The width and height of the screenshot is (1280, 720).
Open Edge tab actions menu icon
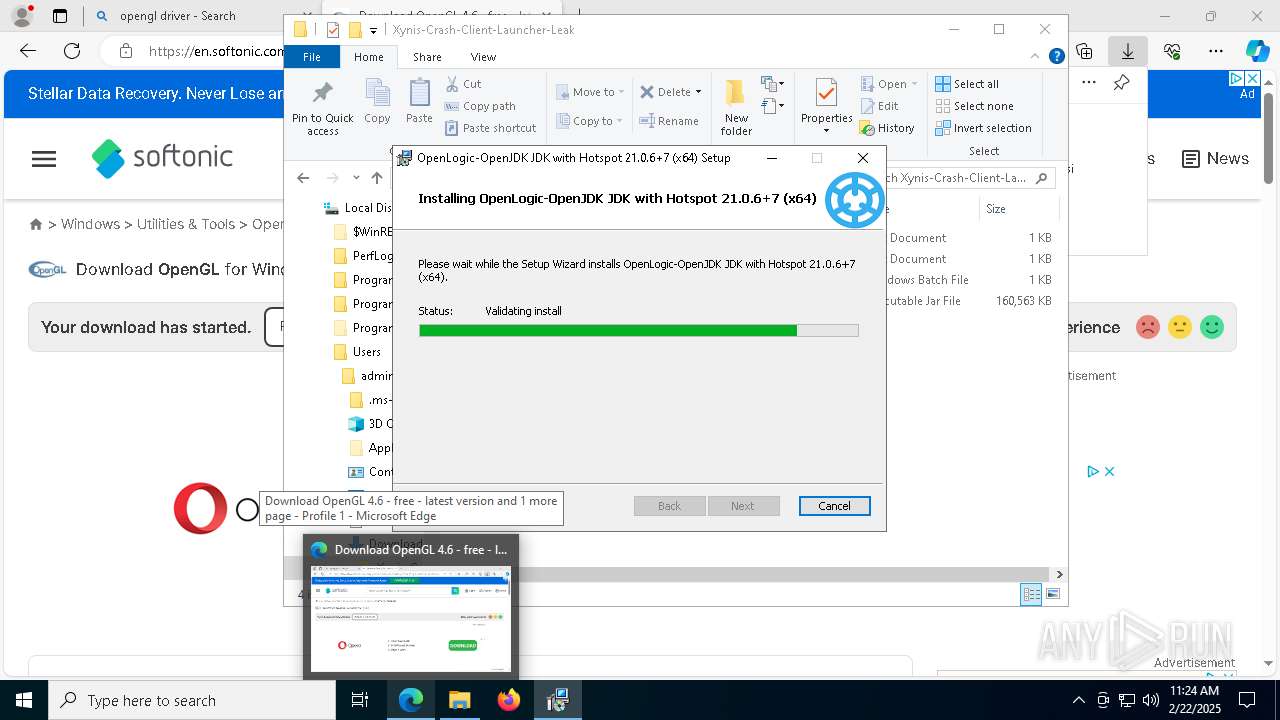tap(60, 16)
